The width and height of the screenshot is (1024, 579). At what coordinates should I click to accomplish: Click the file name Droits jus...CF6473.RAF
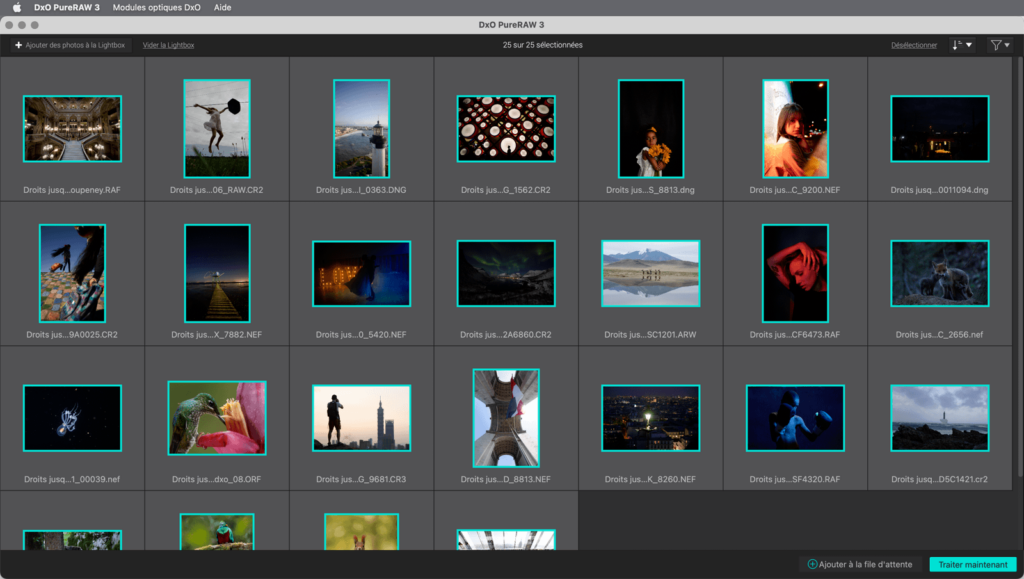click(x=795, y=335)
